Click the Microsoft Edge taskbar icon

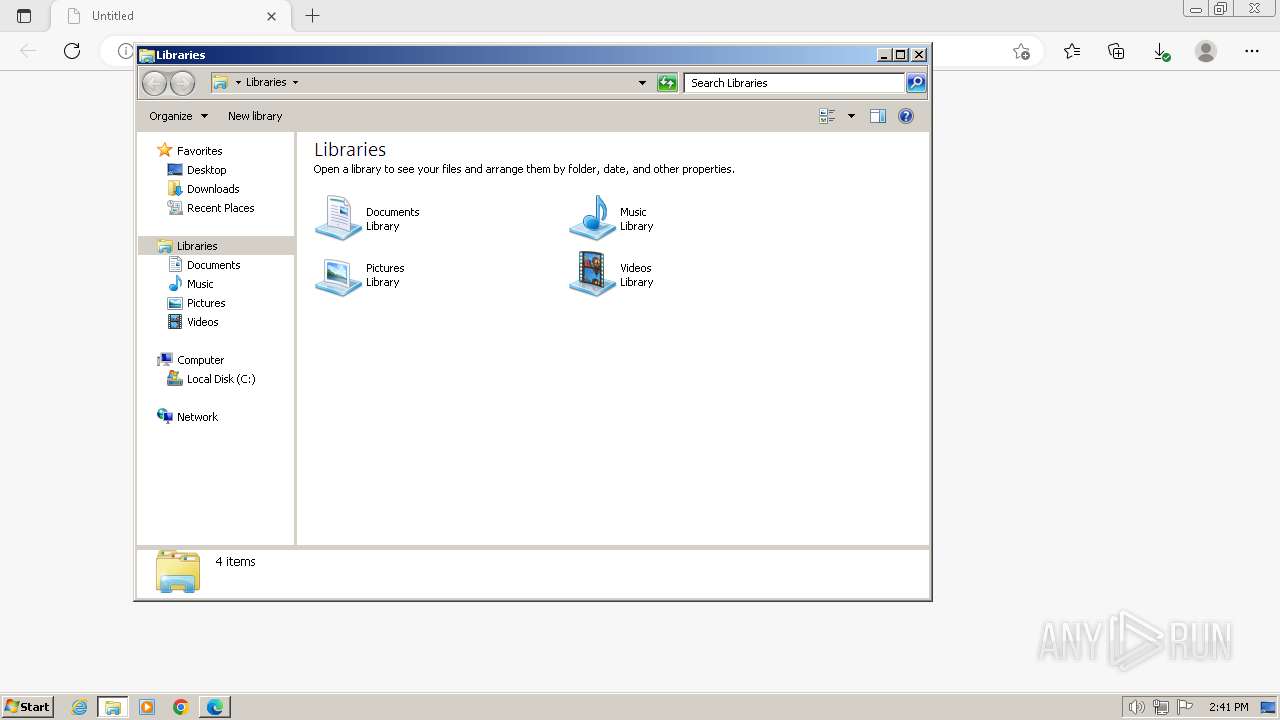215,707
